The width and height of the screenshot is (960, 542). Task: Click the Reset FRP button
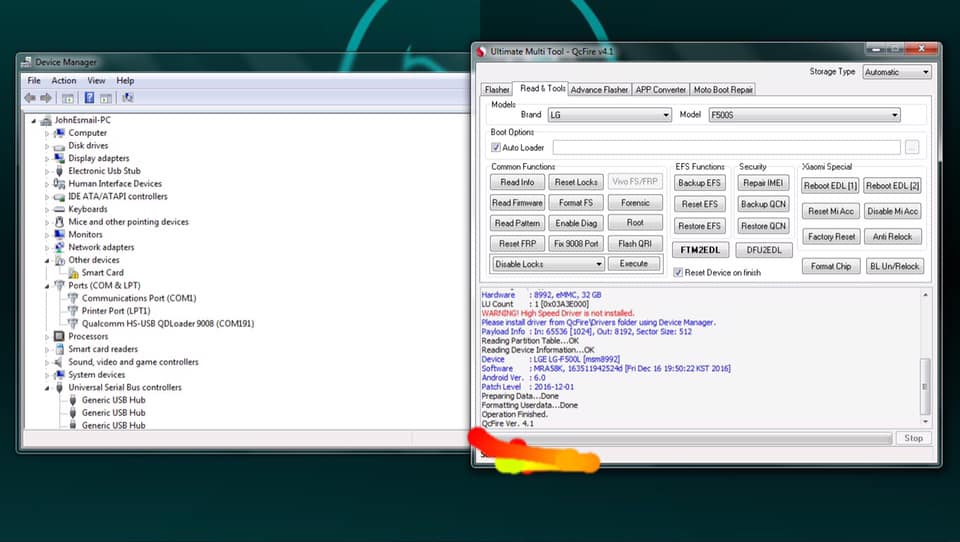(x=517, y=244)
